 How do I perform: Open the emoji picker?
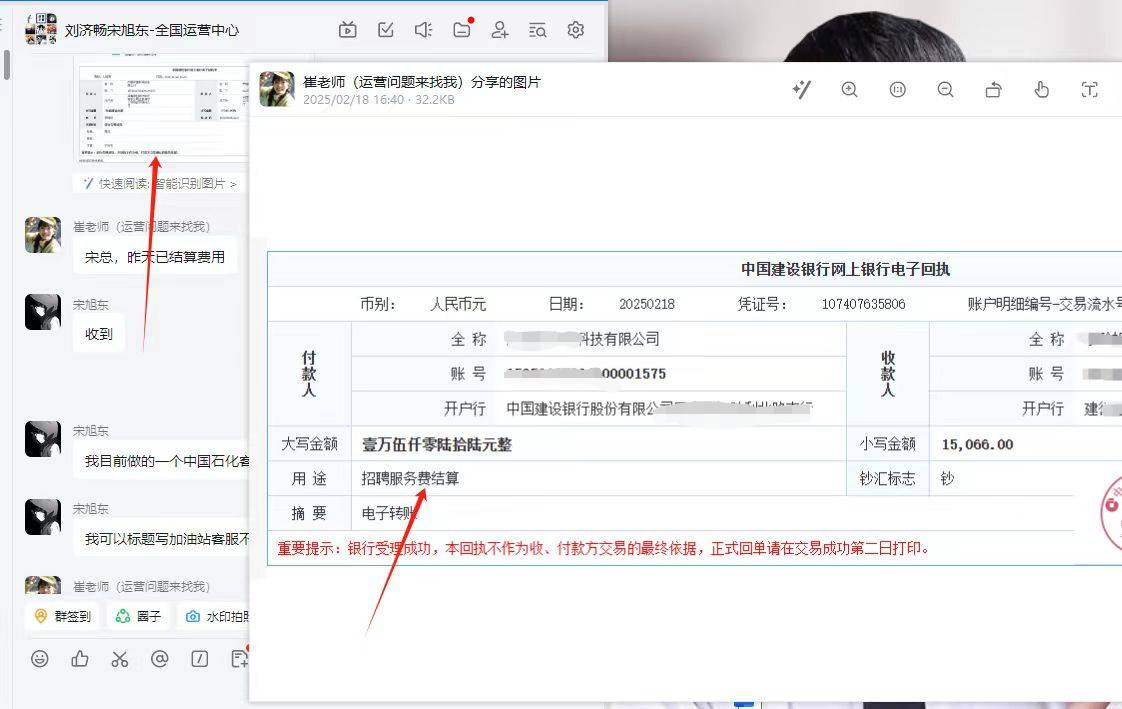tap(40, 659)
